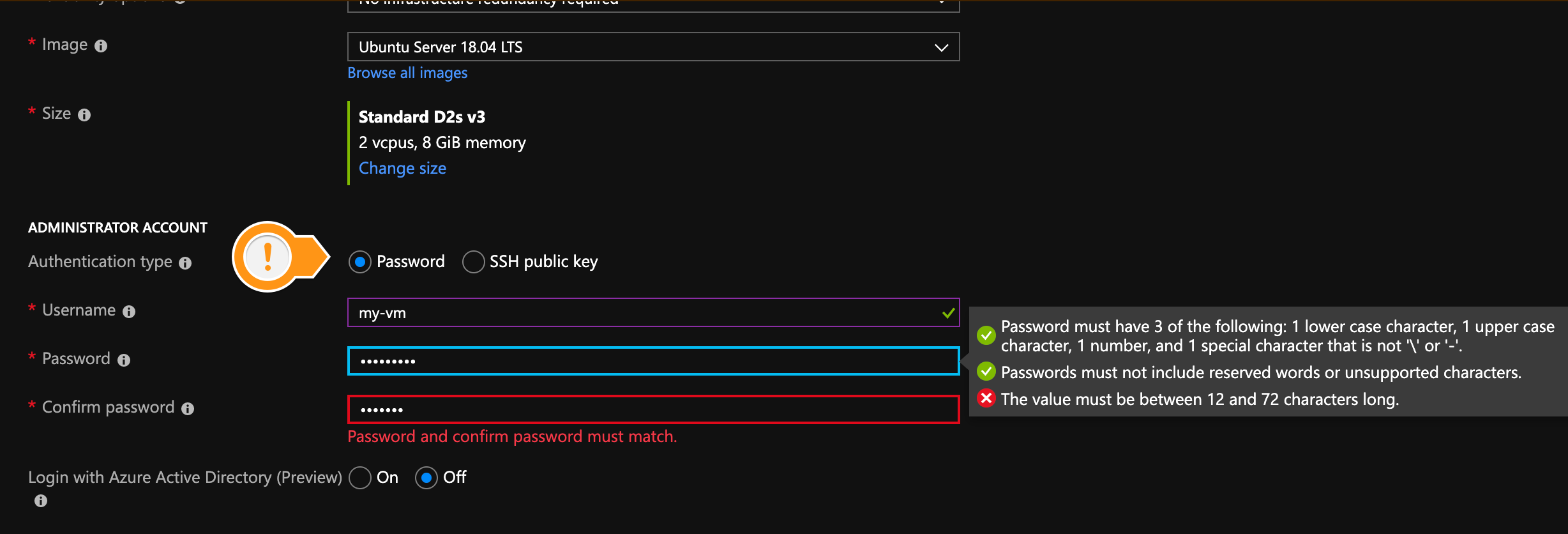Select Off for Azure Active Directory login
The height and width of the screenshot is (534, 1568).
[x=426, y=478]
